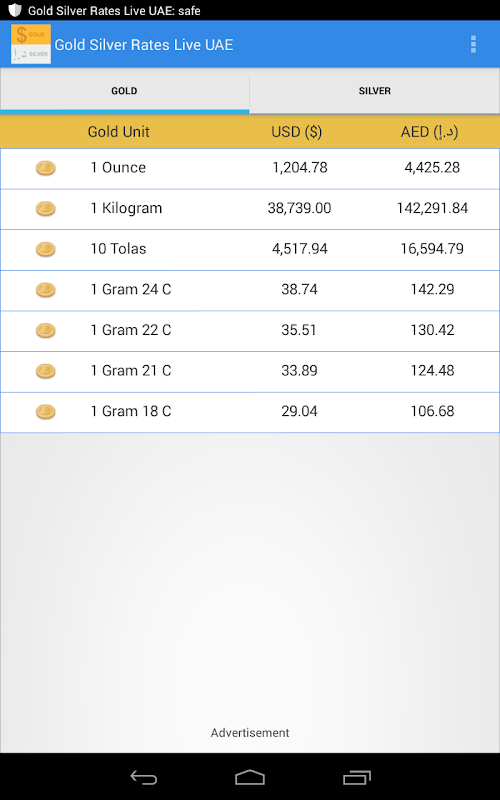Click the gold coin icon beside 10 Tolas
Image resolution: width=500 pixels, height=800 pixels.
45,249
